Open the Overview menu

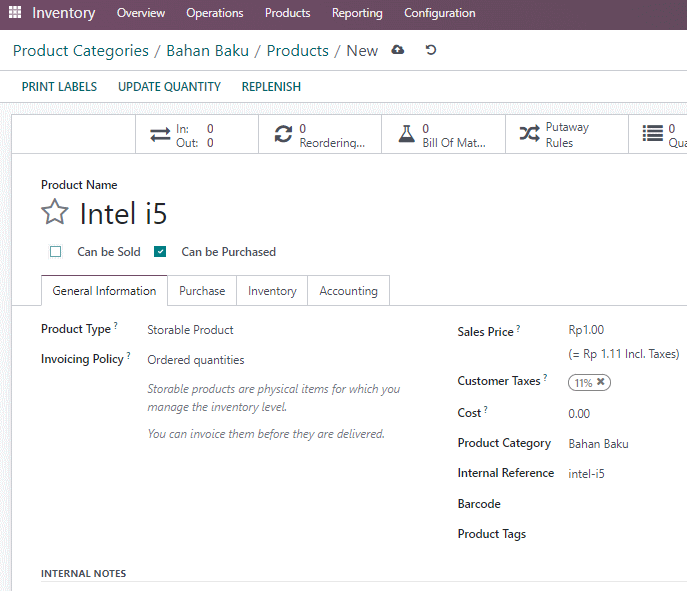coord(141,13)
